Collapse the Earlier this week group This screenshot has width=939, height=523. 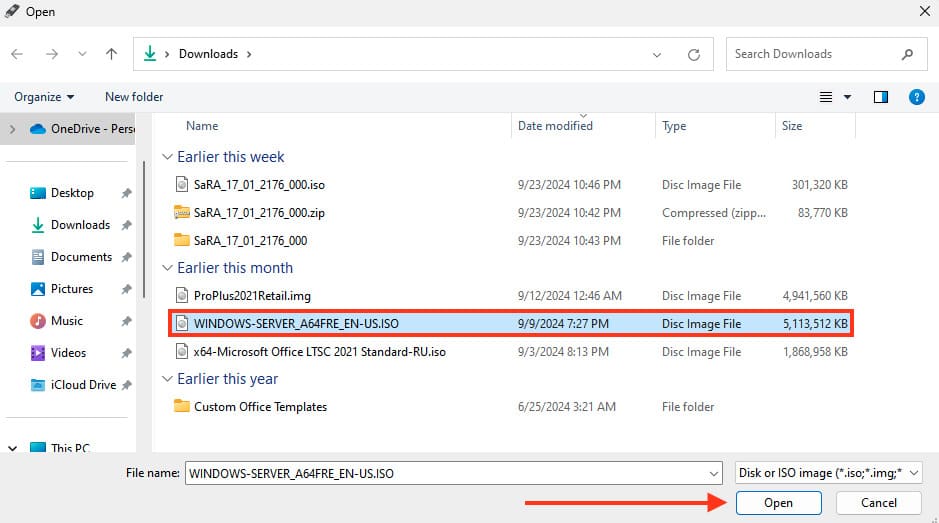pos(167,157)
